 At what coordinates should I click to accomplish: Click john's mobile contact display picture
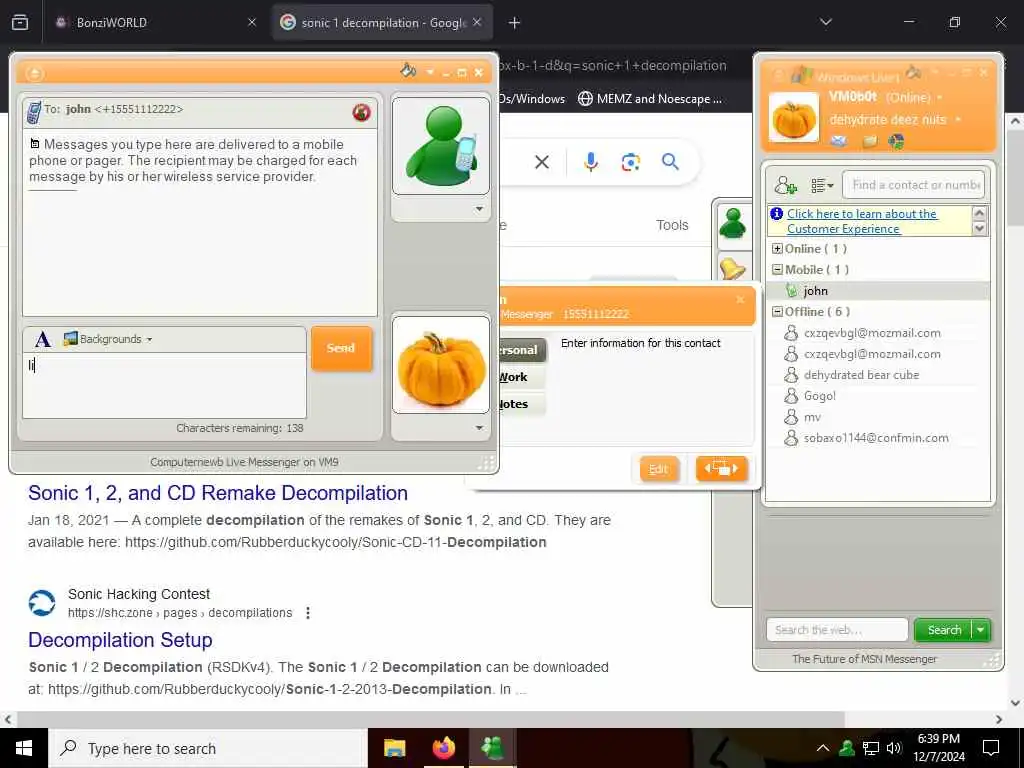pyautogui.click(x=441, y=146)
